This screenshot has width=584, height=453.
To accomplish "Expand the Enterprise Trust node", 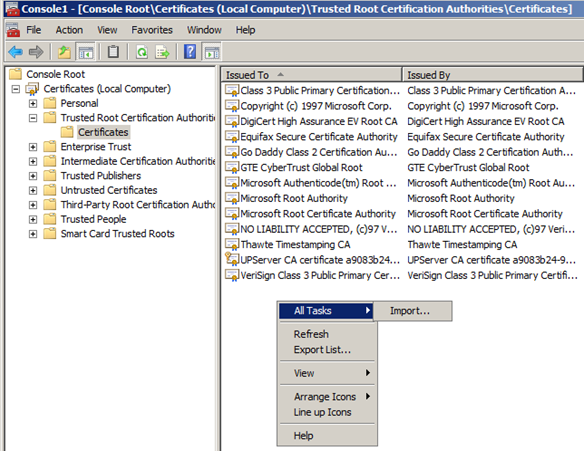I will pos(33,147).
